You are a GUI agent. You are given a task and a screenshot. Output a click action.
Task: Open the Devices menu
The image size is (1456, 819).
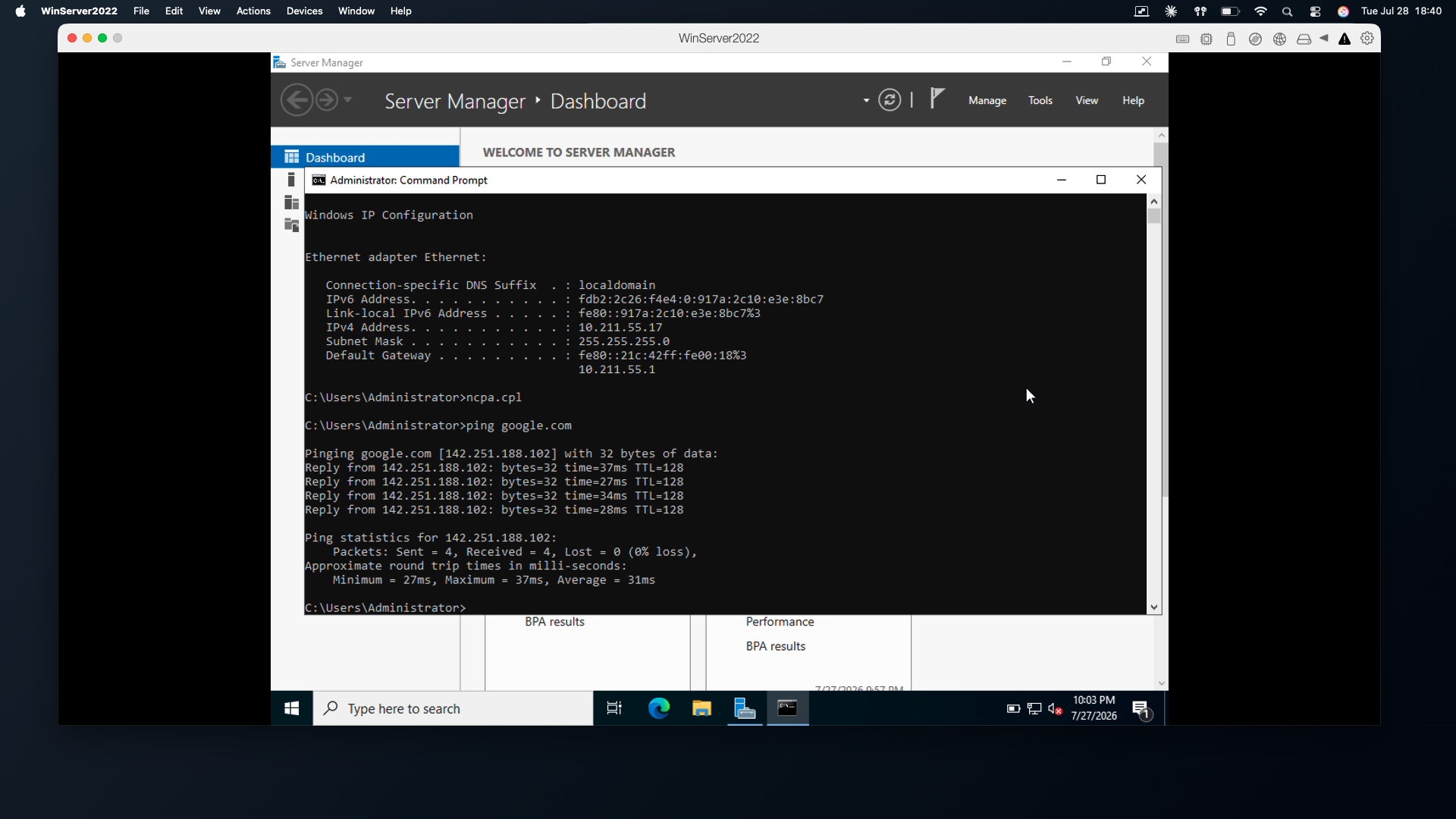pos(304,11)
